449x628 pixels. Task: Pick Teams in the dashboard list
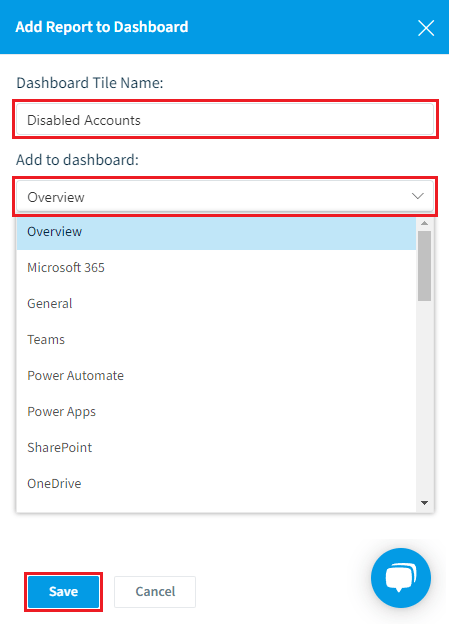[x=216, y=340]
